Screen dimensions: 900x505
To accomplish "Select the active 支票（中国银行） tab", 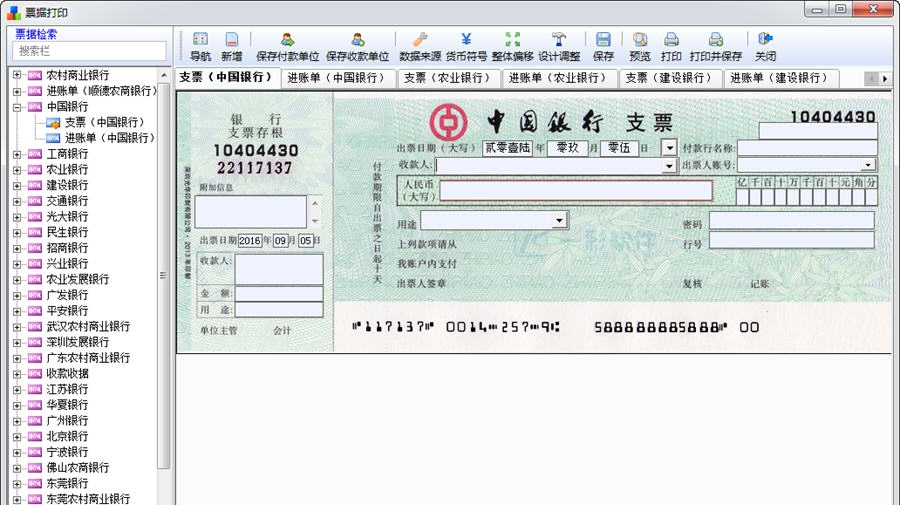I will click(226, 77).
